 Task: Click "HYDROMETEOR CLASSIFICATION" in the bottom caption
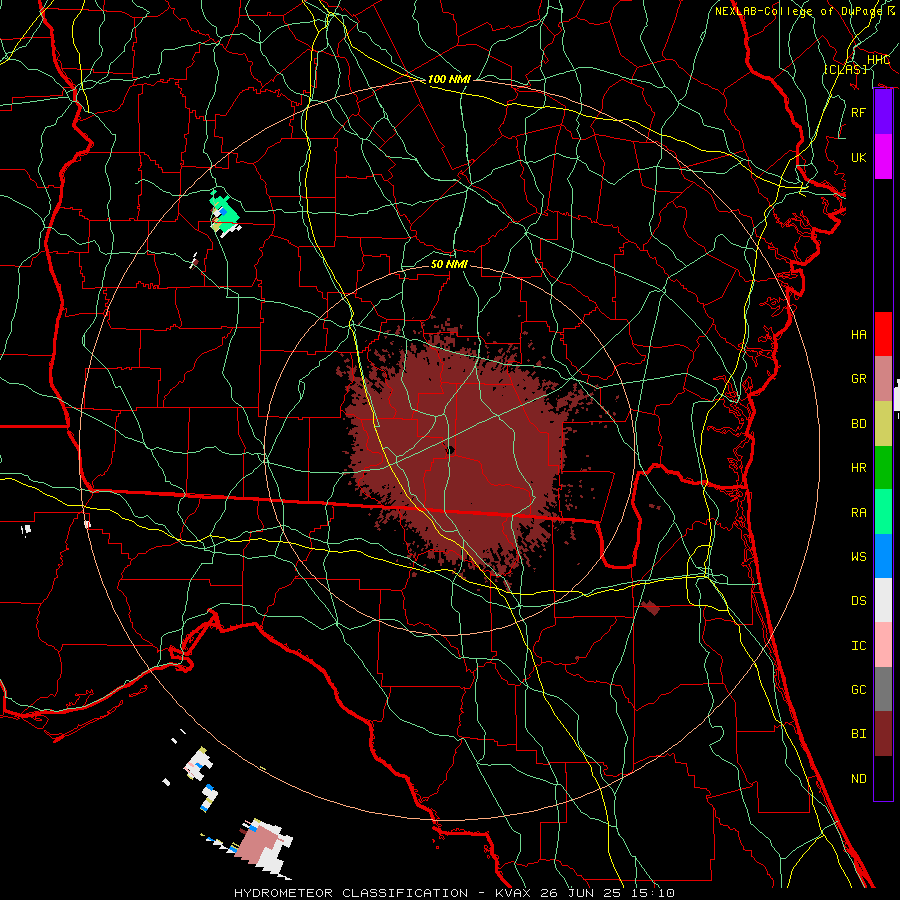click(351, 893)
